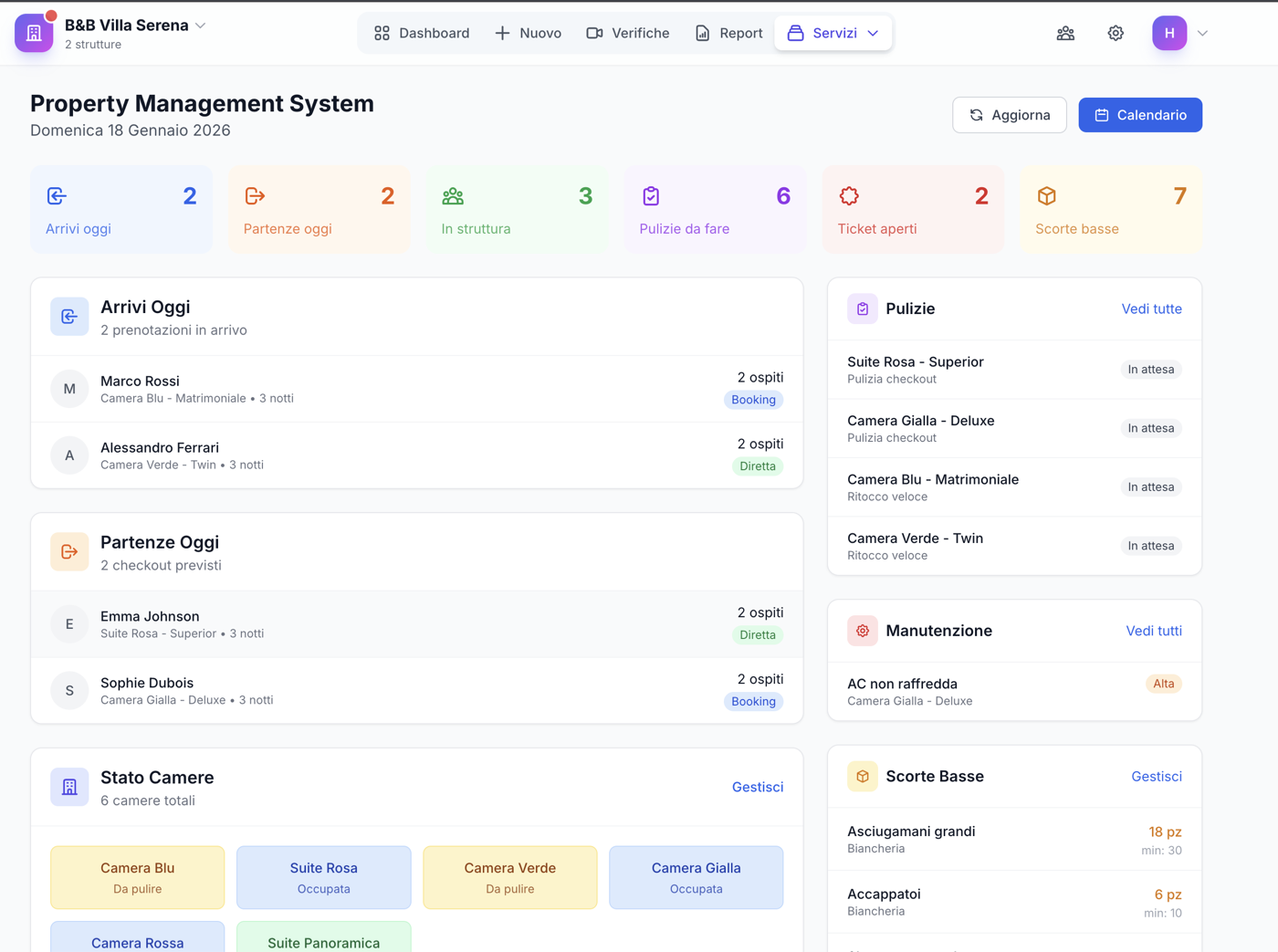The width and height of the screenshot is (1278, 952).
Task: Open Vedi tutte in the Pulizie panel
Action: (1151, 309)
